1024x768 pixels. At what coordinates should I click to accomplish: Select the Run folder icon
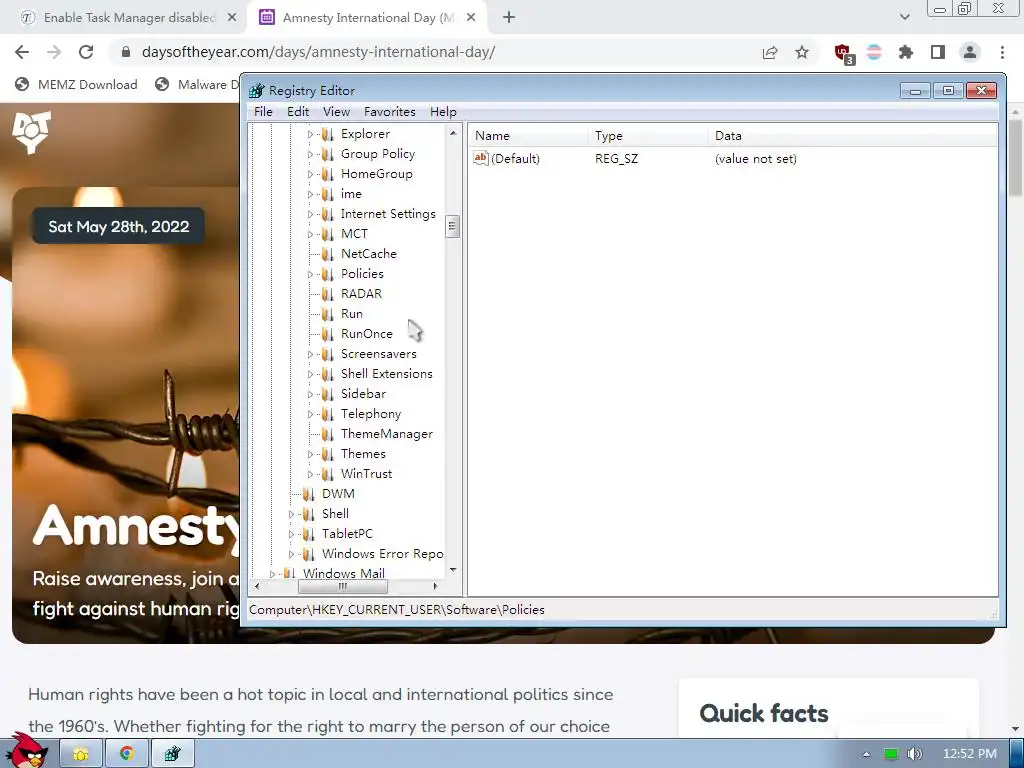[327, 314]
